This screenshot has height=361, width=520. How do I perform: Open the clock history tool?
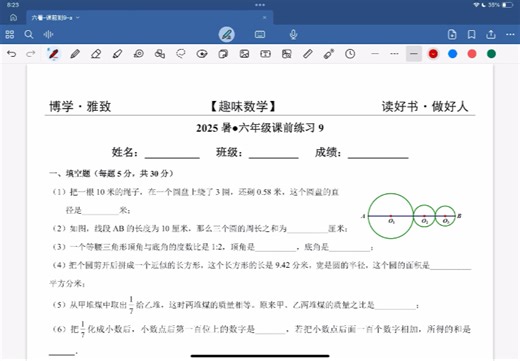(x=350, y=54)
